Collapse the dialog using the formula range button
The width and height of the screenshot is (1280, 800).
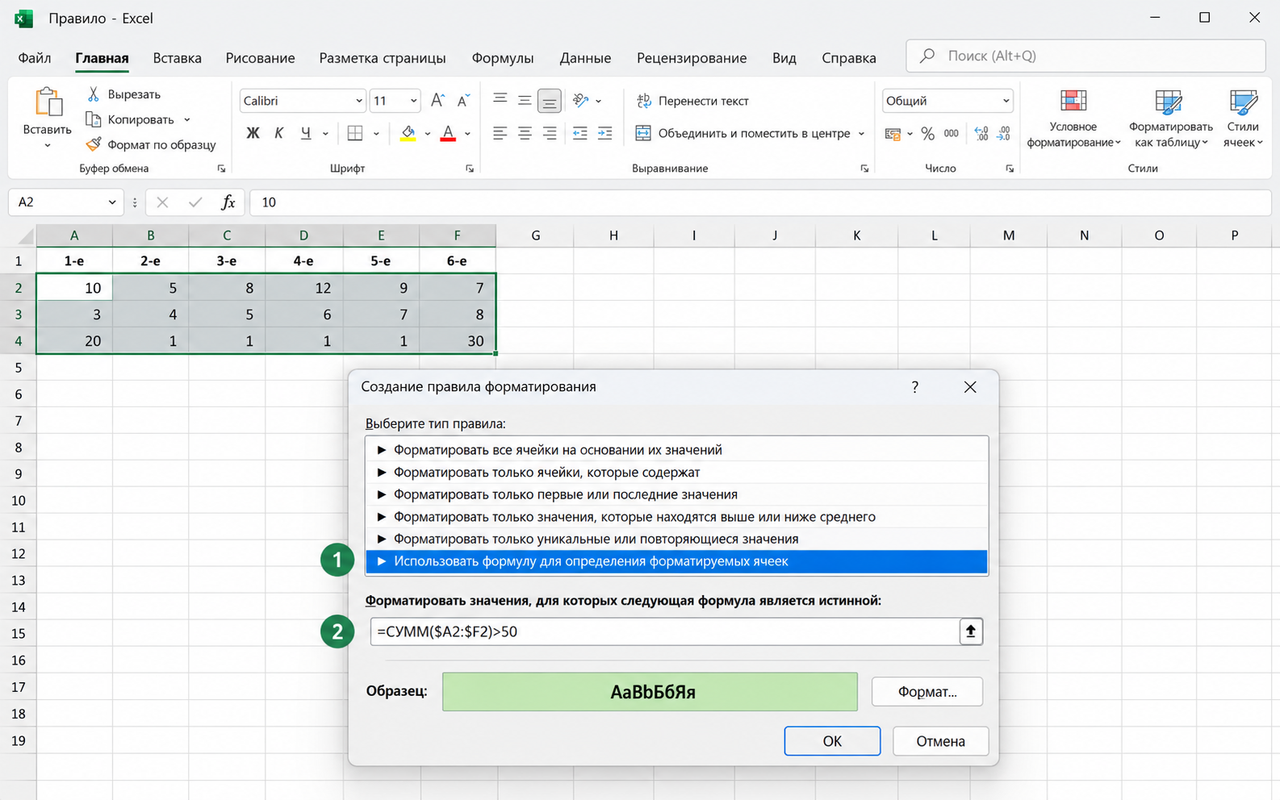pos(970,632)
